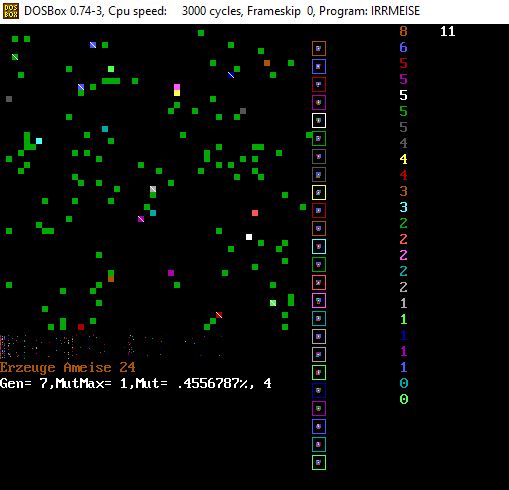509x490 pixels.
Task: Click the white number 11 at top
Action: [x=447, y=31]
